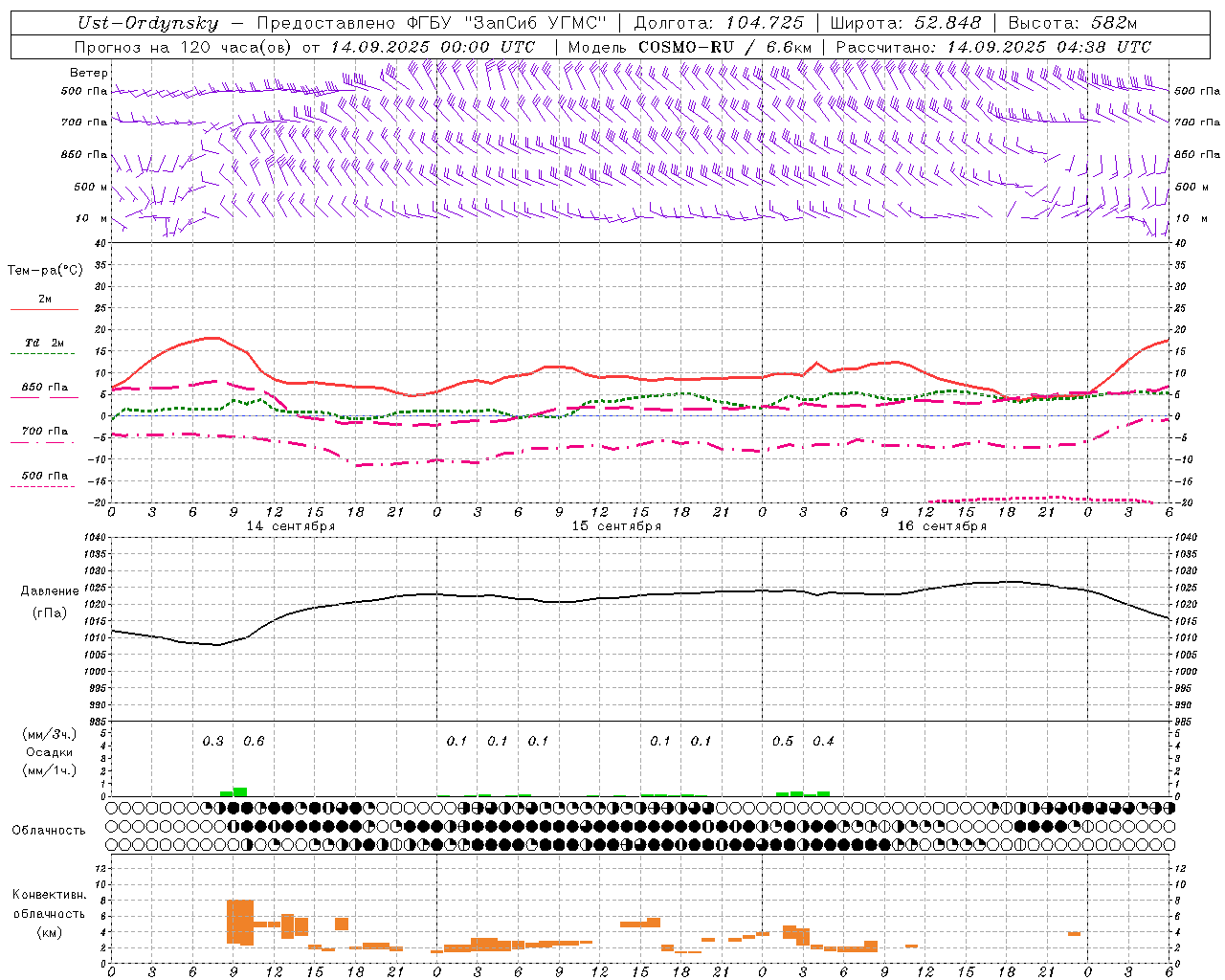Click the 'Тем-ра(°C)' temperature legend title
Screen dimensions: 1225x980
pyautogui.click(x=45, y=271)
